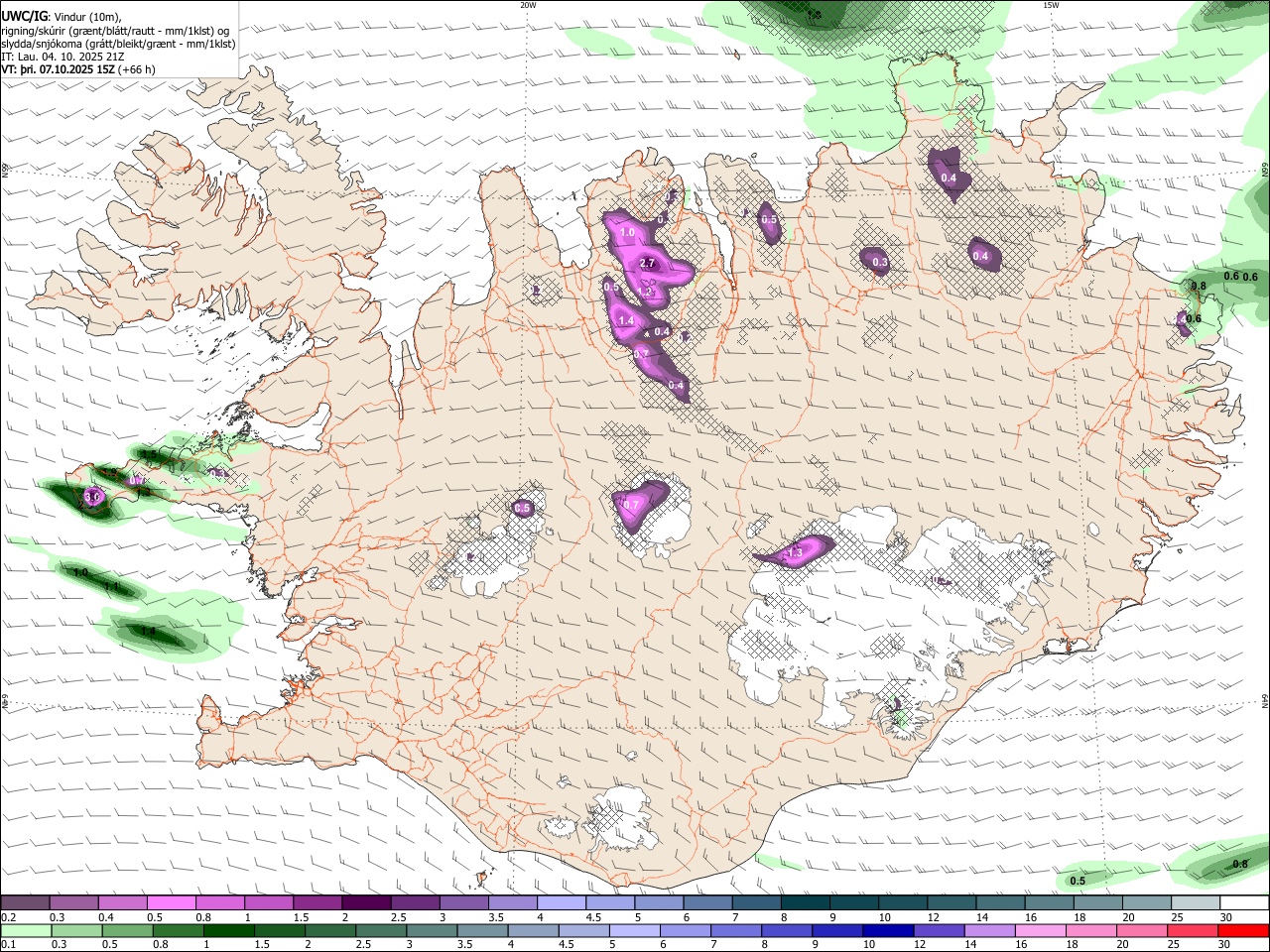This screenshot has height=952, width=1270.
Task: Click the '1.3' snowfall value on map
Action: [795, 552]
